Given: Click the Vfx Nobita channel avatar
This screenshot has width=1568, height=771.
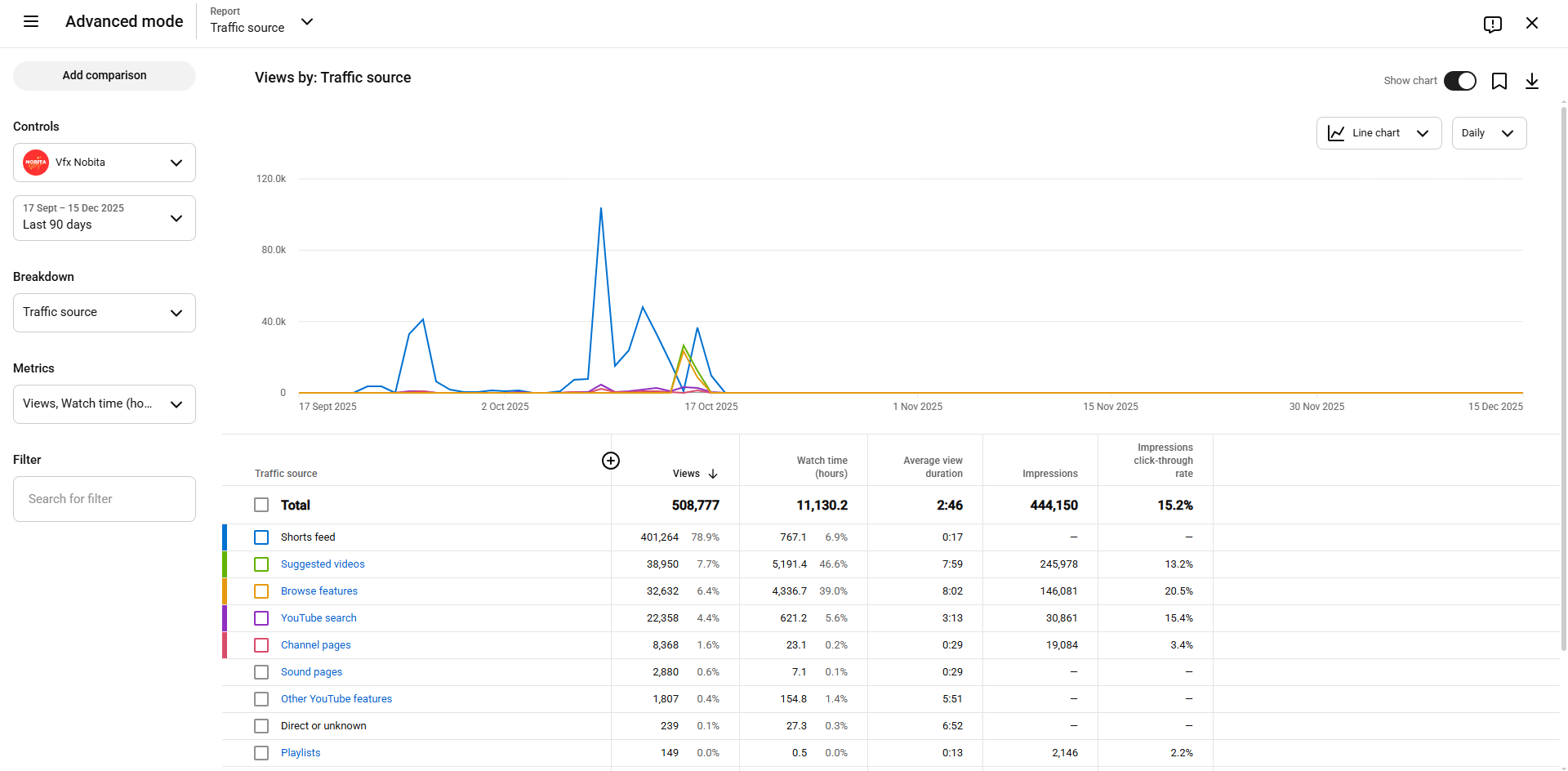Looking at the screenshot, I should pyautogui.click(x=36, y=163).
